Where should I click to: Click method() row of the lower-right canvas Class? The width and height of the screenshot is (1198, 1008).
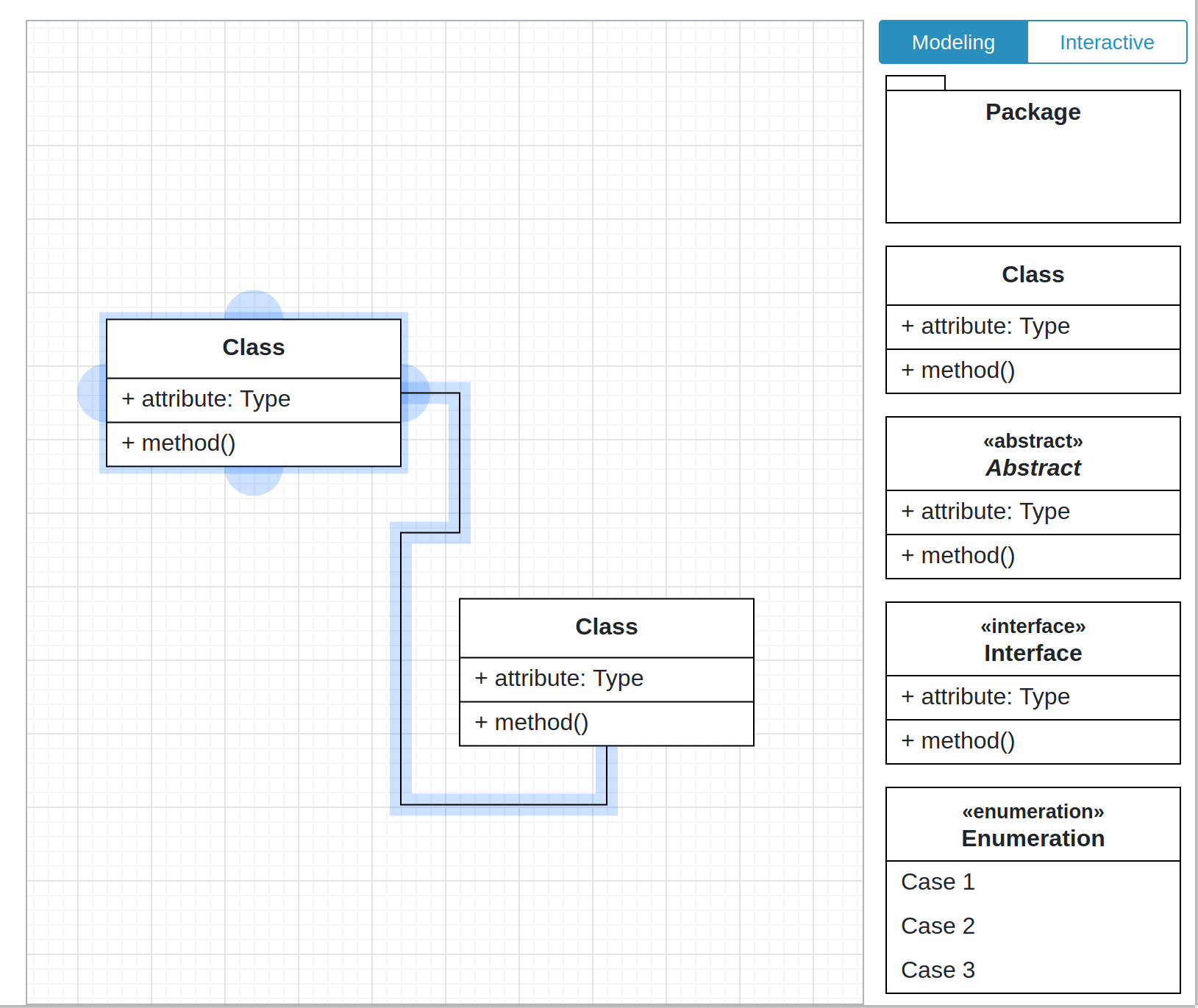tap(607, 723)
